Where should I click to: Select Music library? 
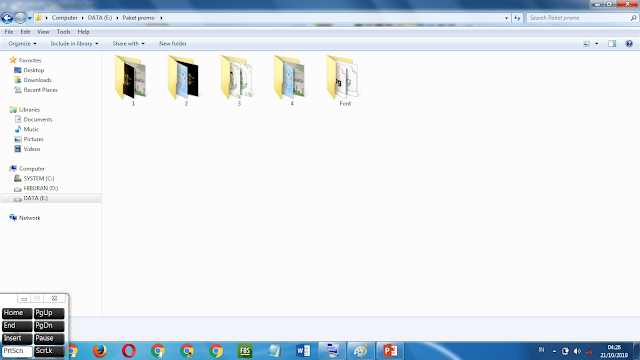point(27,129)
